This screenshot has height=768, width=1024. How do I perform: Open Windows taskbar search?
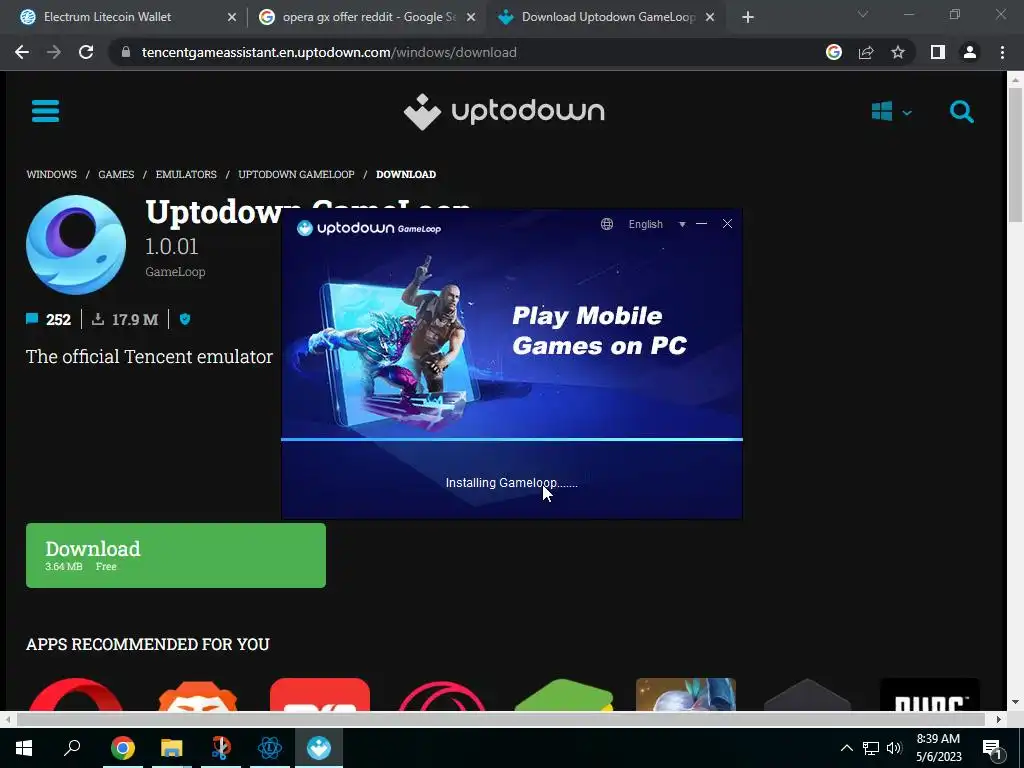point(72,748)
